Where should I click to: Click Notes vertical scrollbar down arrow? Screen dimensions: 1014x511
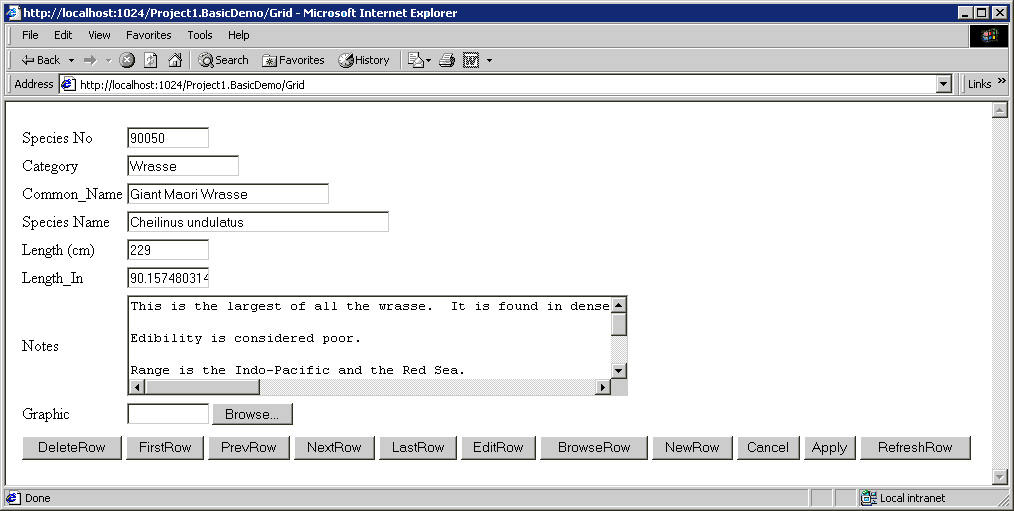(x=619, y=371)
